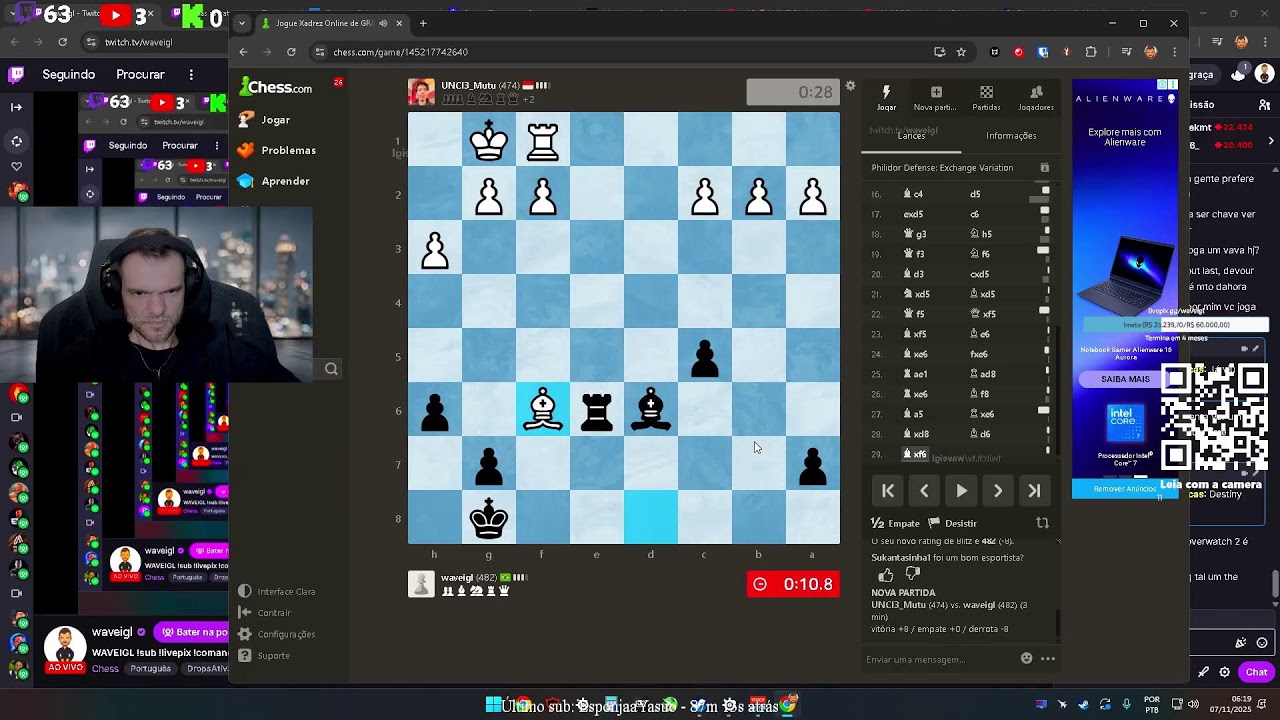Close the Jogue Xadrez Online tab
The image size is (1280, 720).
click(x=399, y=23)
